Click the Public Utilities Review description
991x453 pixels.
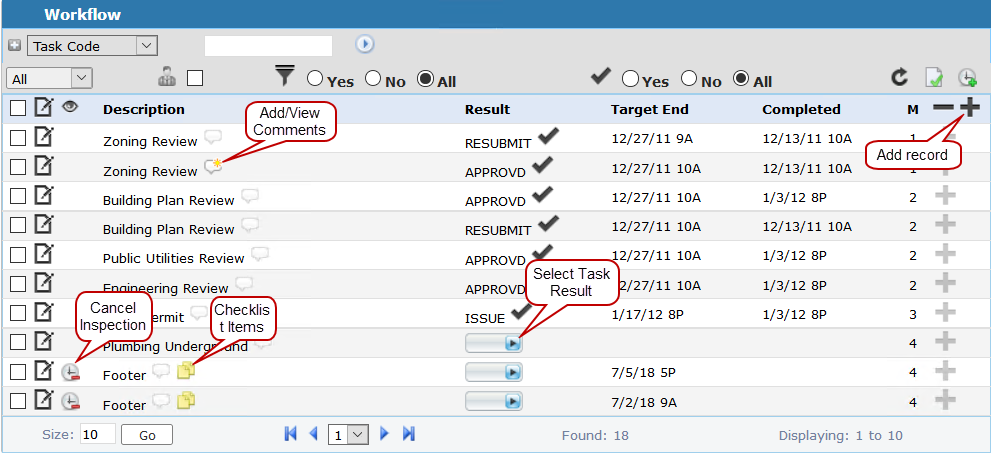click(174, 258)
